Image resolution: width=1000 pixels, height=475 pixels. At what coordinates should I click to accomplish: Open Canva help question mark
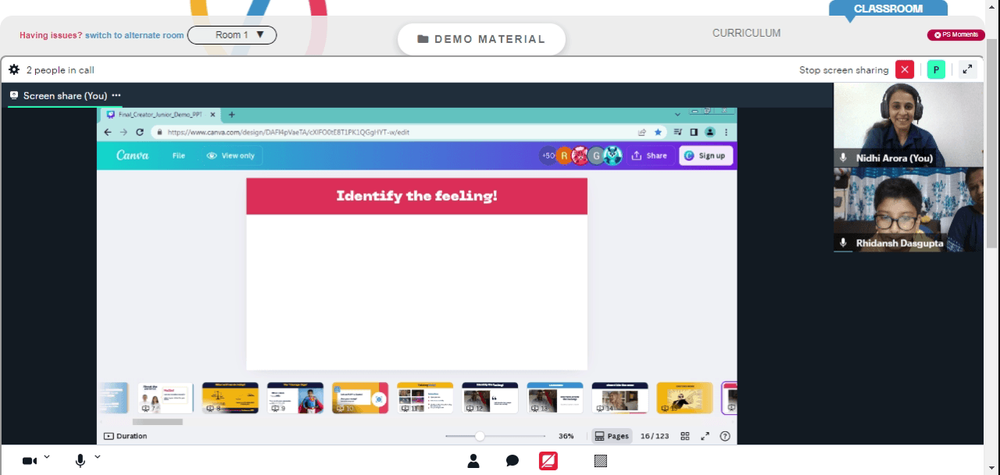point(725,436)
